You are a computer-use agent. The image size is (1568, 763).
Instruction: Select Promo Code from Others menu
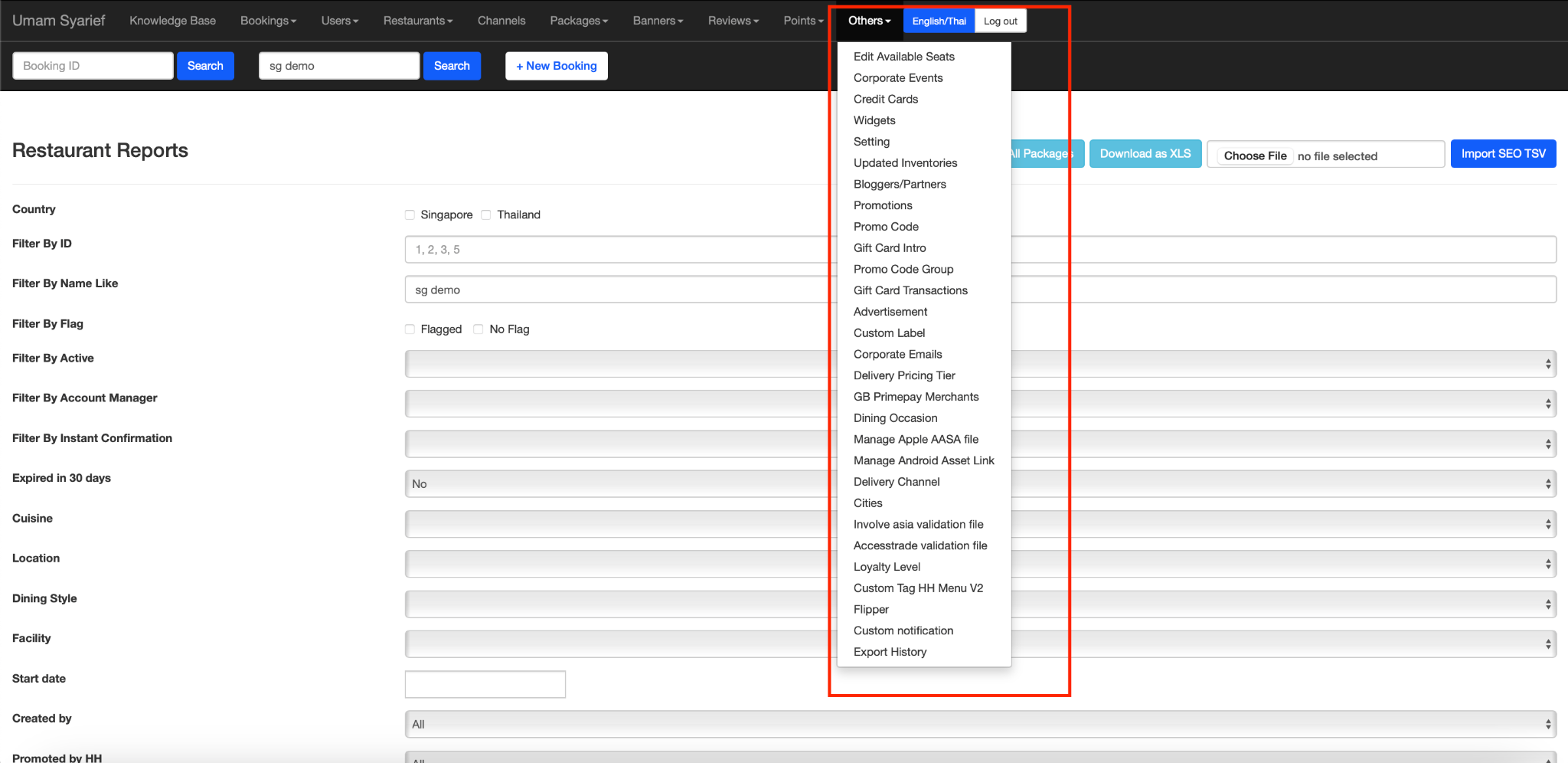click(x=886, y=227)
